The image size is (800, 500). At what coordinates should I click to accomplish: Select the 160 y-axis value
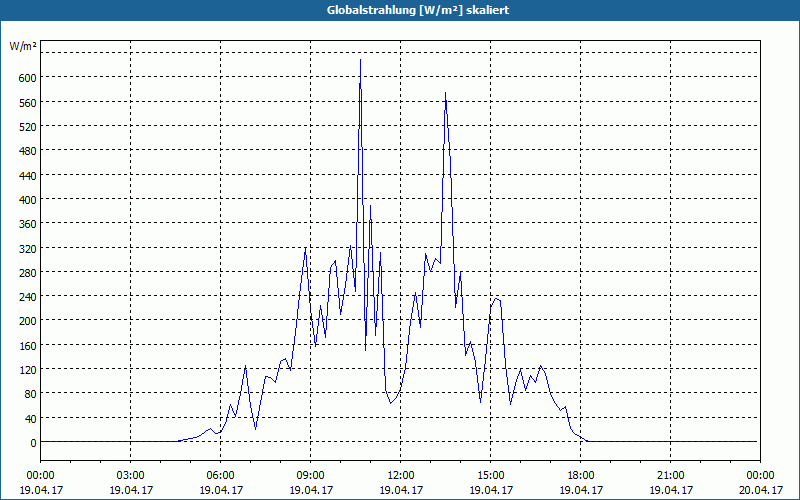pos(28,346)
